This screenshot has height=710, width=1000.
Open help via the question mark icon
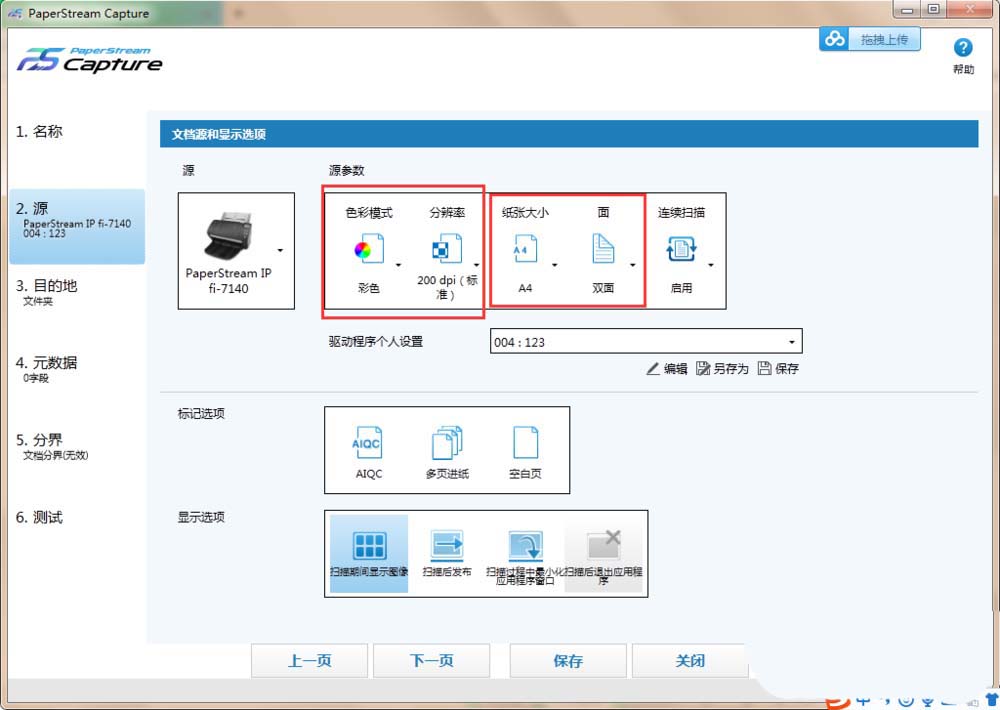click(963, 48)
